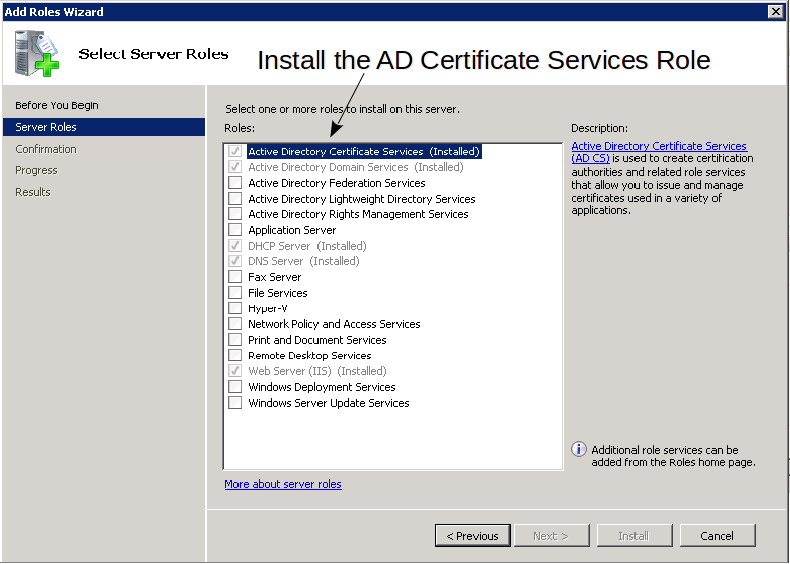Check Windows Deployment Services checkbox
790x564 pixels.
[x=235, y=387]
